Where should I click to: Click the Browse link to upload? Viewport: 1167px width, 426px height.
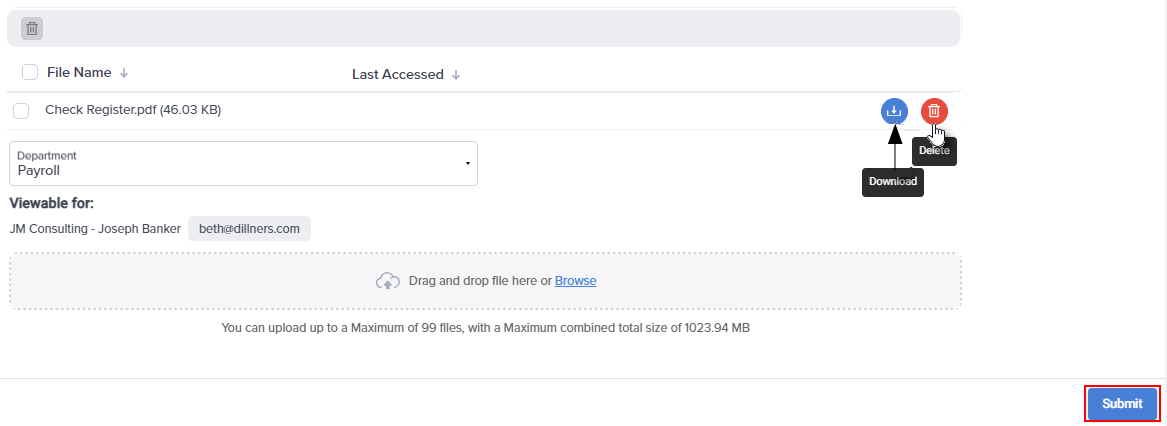pos(575,281)
